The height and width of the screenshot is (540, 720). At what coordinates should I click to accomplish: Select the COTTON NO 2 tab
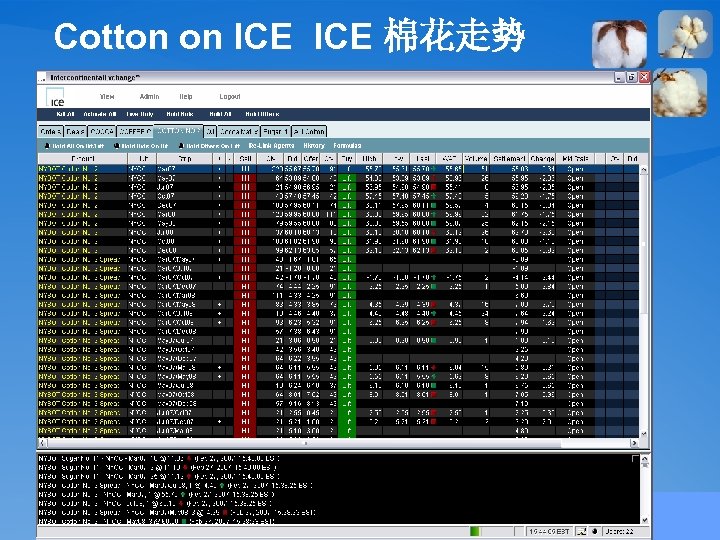point(178,131)
